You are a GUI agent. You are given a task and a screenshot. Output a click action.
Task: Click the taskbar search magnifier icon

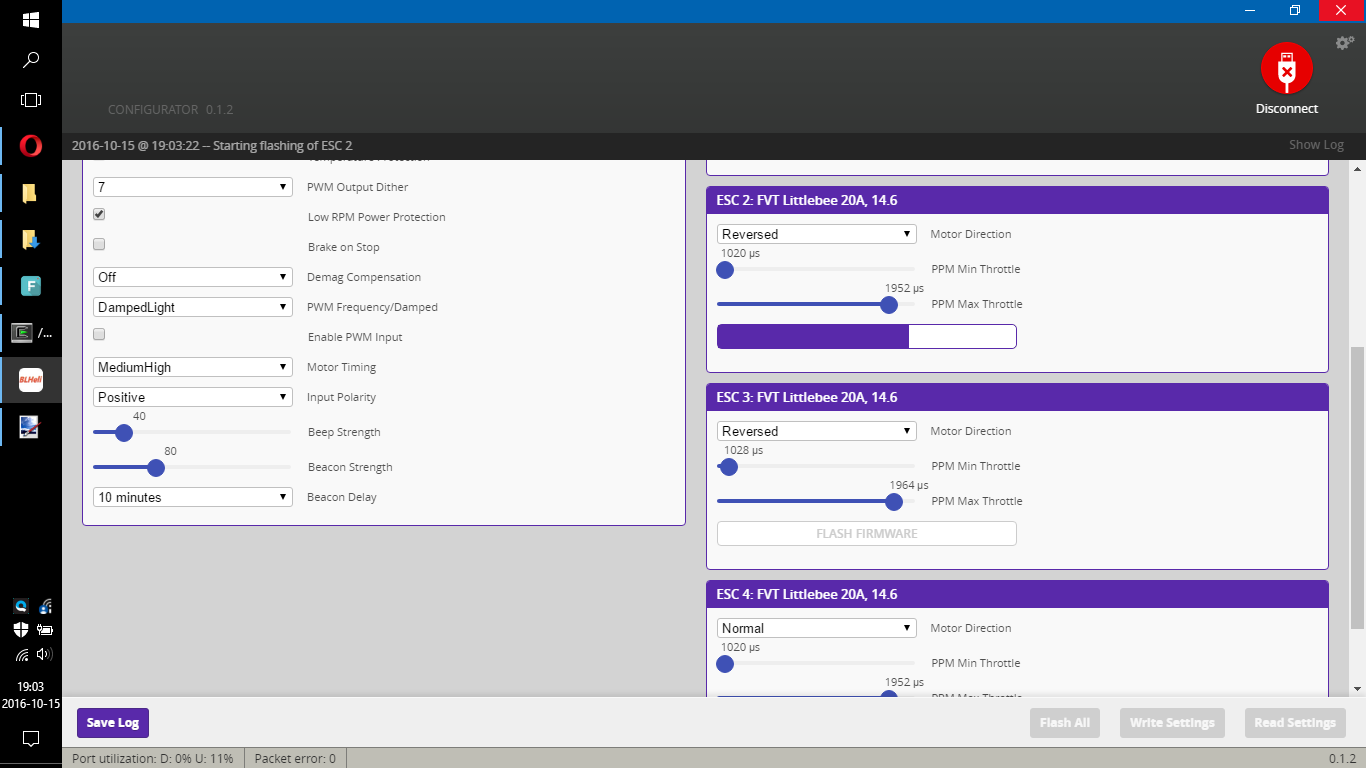31,60
